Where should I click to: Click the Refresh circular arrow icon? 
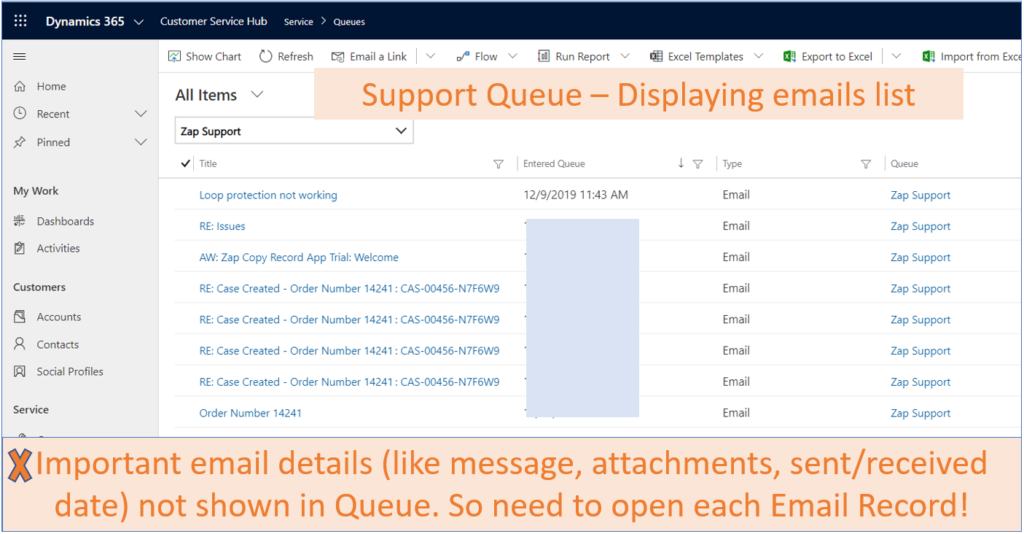coord(265,57)
